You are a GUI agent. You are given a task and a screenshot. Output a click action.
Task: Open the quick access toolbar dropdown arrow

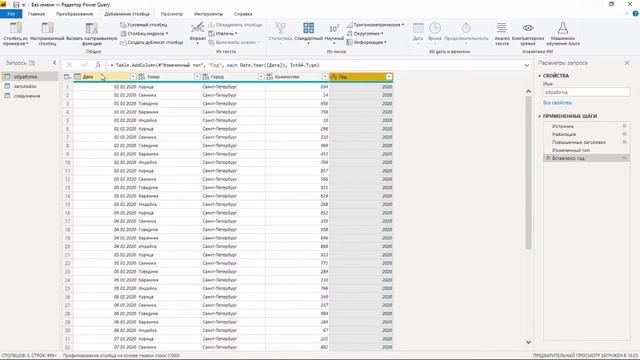point(24,5)
